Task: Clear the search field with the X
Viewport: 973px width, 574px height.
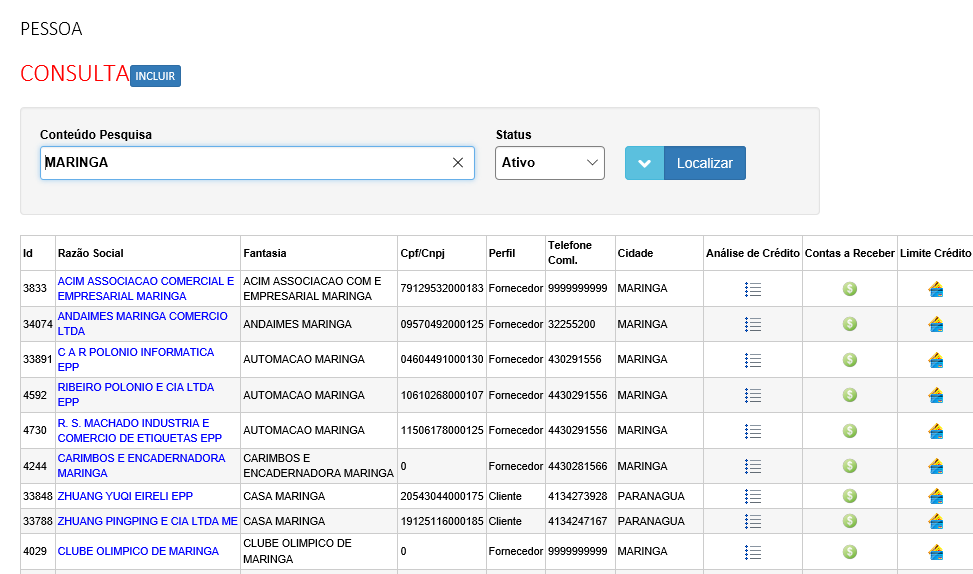Action: point(458,163)
